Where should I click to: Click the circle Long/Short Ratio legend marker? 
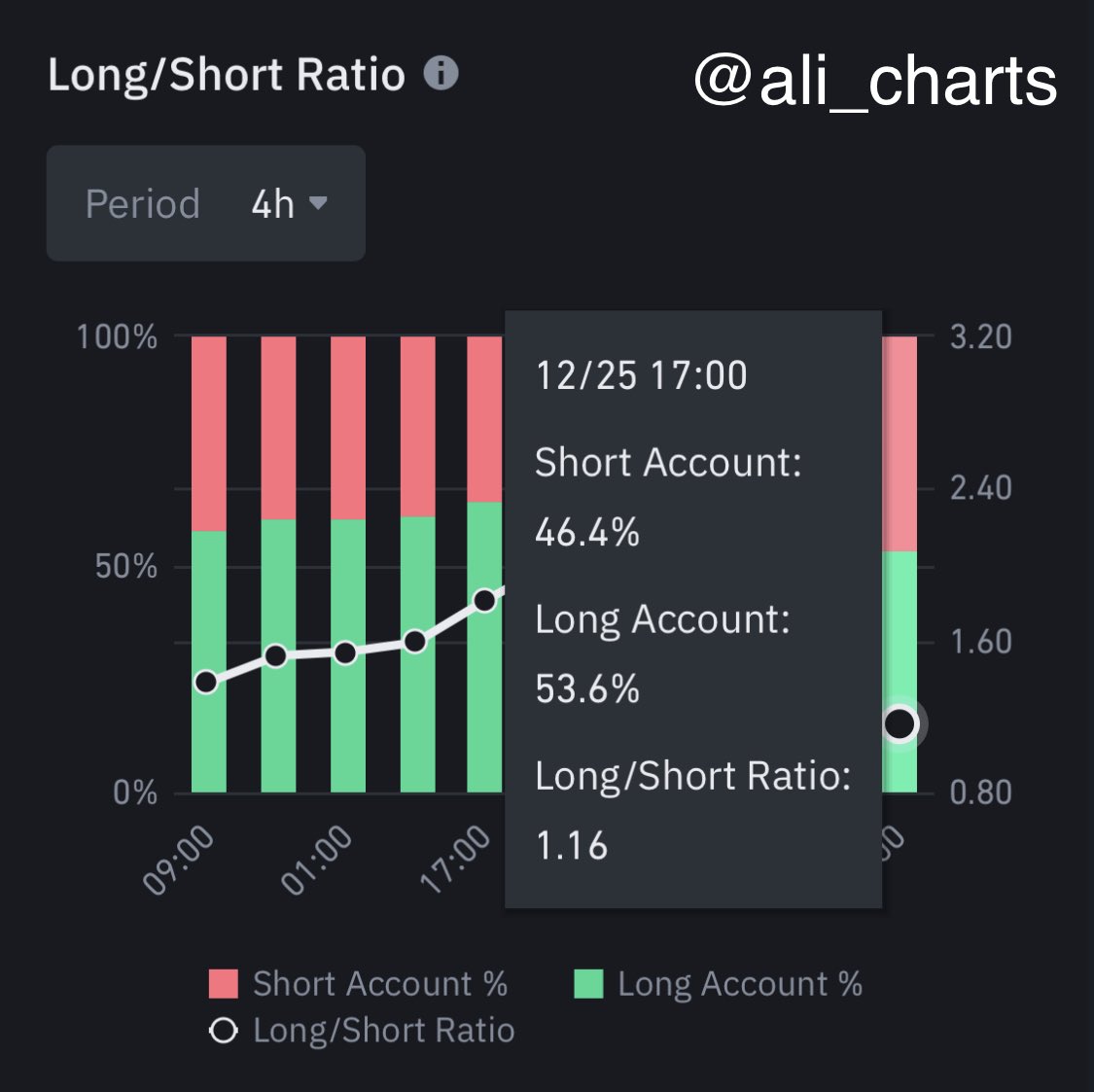pos(224,1031)
